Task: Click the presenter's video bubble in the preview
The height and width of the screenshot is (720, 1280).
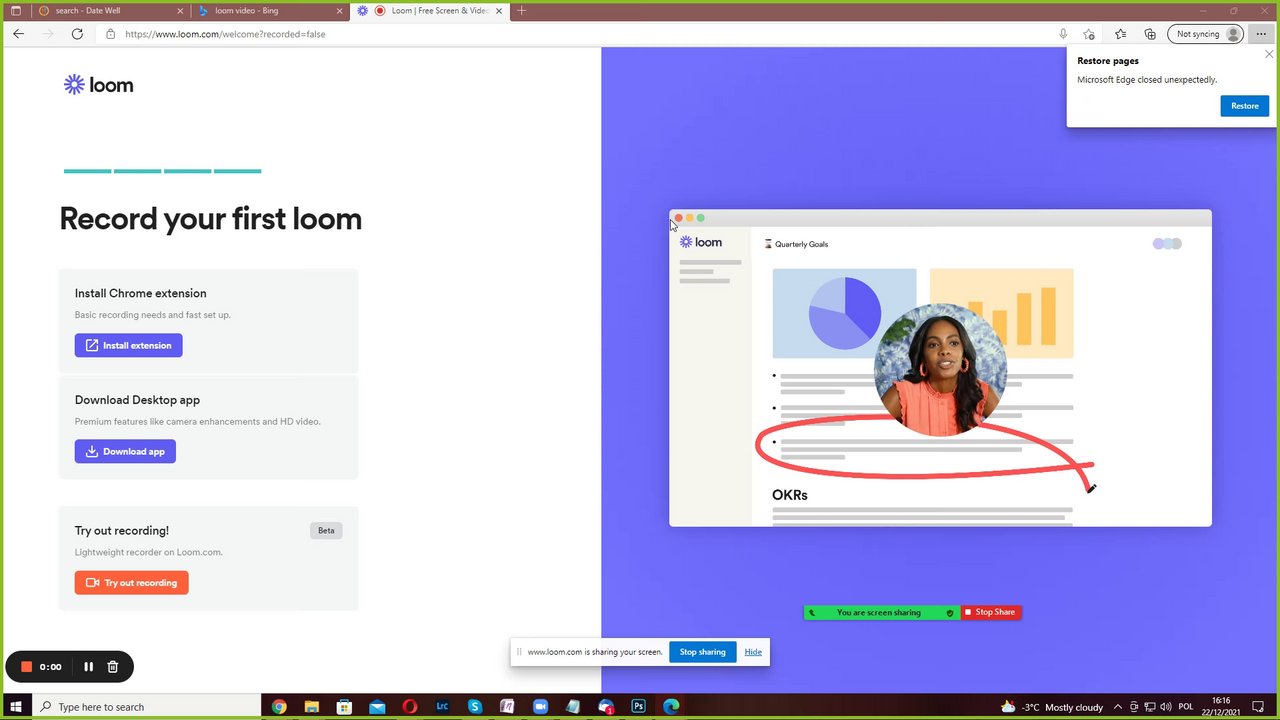Action: click(x=940, y=370)
